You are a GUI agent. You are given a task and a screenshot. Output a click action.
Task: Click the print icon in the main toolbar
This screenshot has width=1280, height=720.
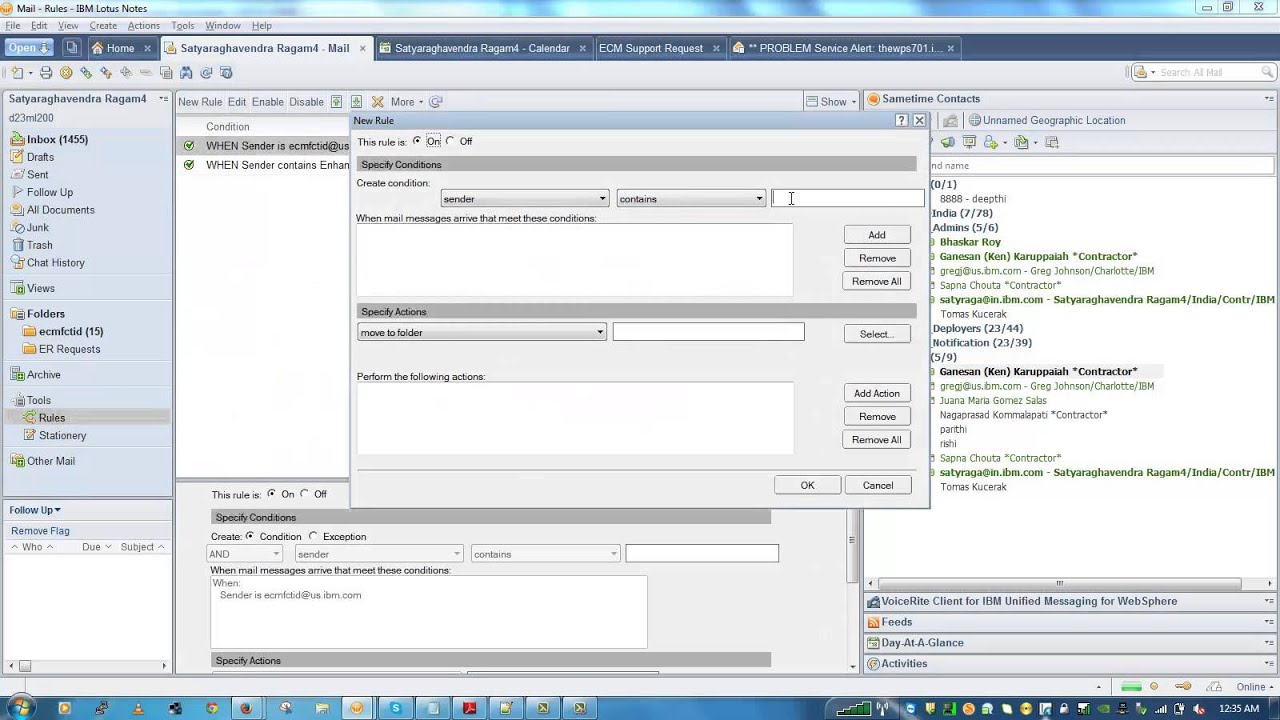pos(46,73)
